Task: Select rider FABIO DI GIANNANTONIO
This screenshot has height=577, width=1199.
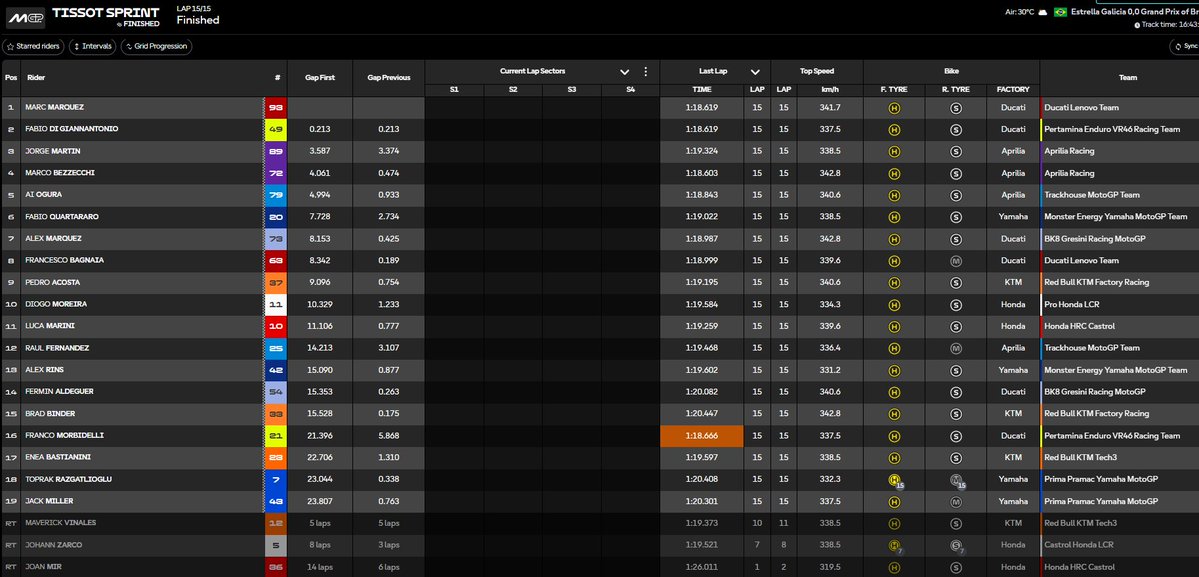Action: pos(71,129)
